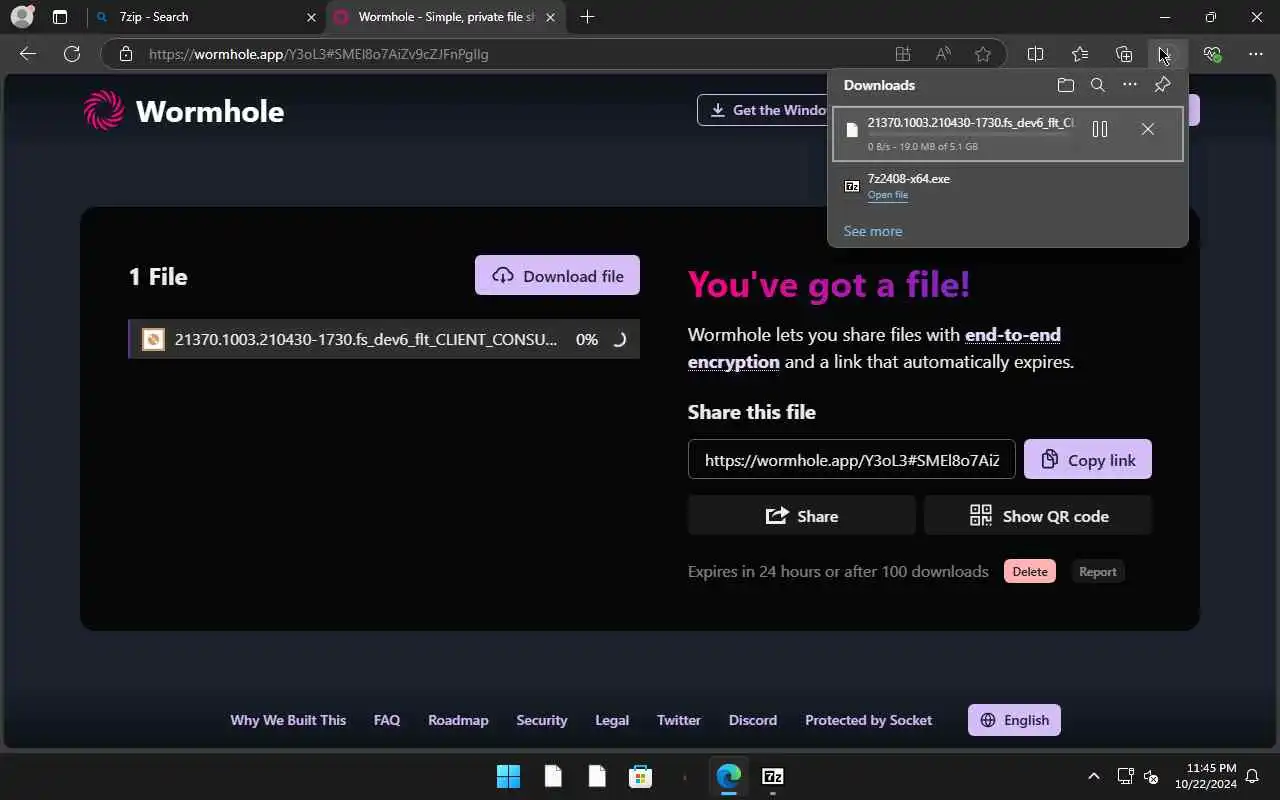Open Collections icon in toolbar
The image size is (1280, 800).
coord(1124,54)
